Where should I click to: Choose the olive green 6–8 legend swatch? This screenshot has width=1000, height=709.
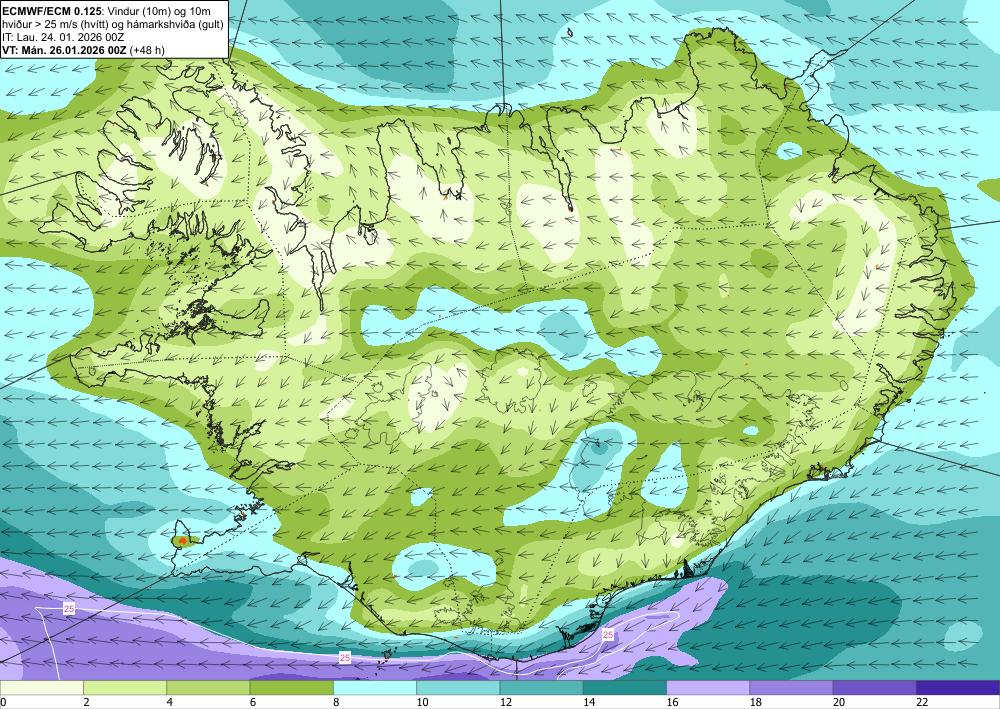point(291,688)
